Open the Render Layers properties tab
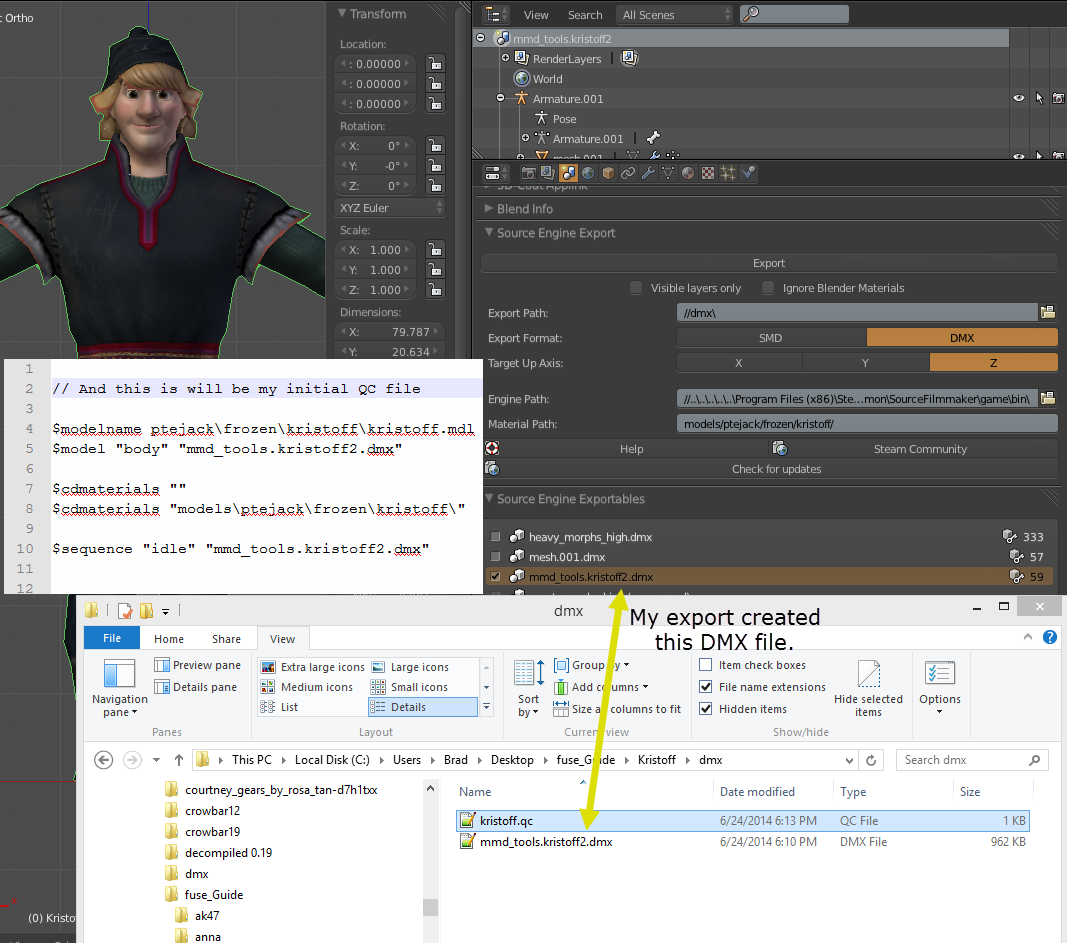1067x943 pixels. point(548,173)
